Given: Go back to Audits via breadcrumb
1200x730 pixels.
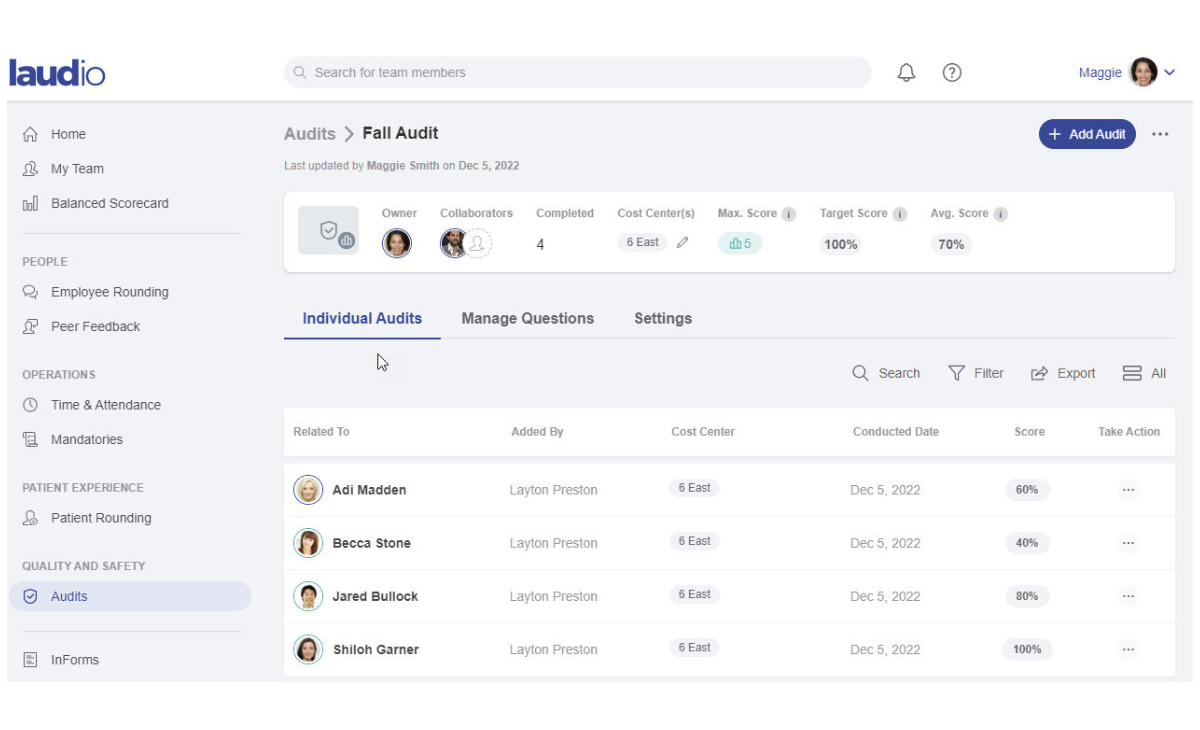Looking at the screenshot, I should coord(309,133).
